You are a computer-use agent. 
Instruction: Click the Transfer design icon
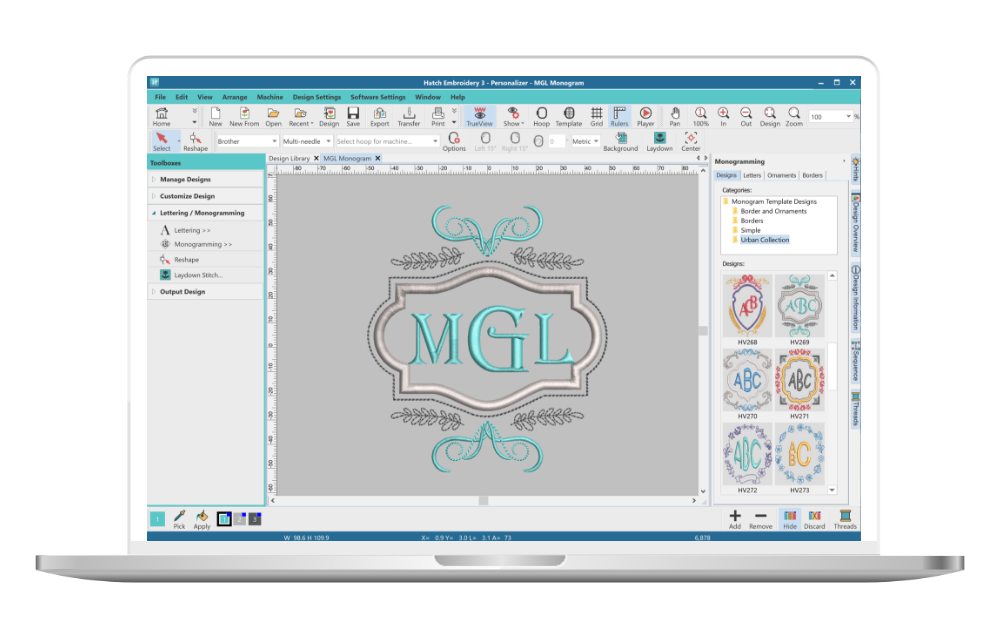[409, 115]
